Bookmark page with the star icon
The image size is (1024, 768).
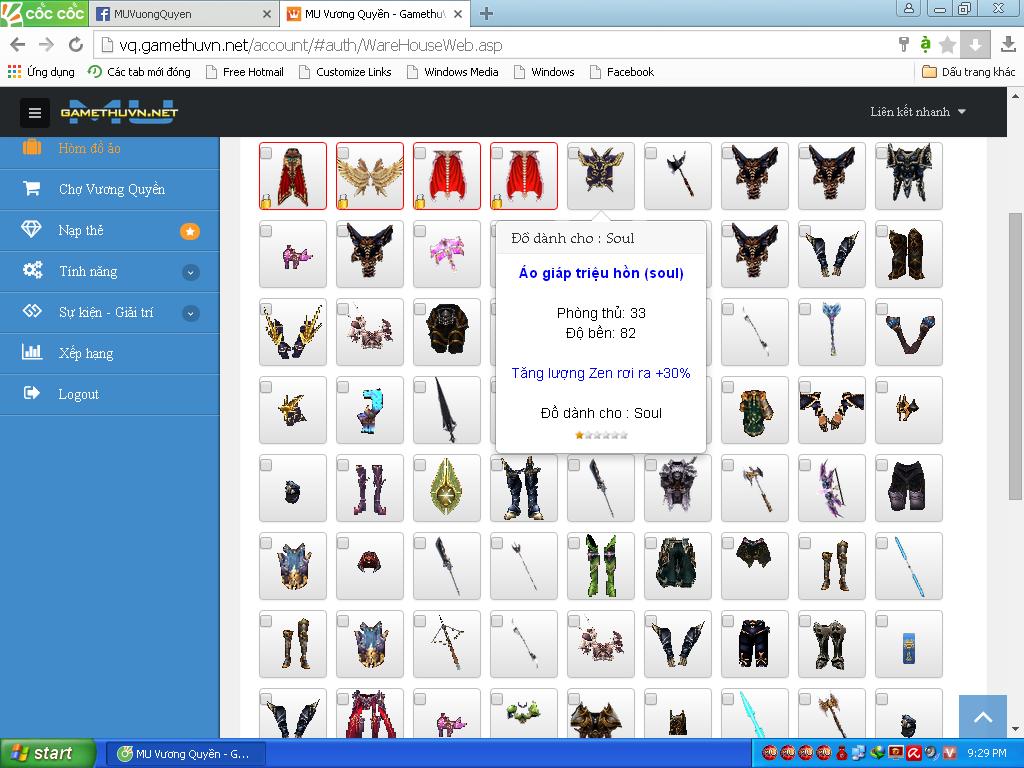(x=947, y=45)
